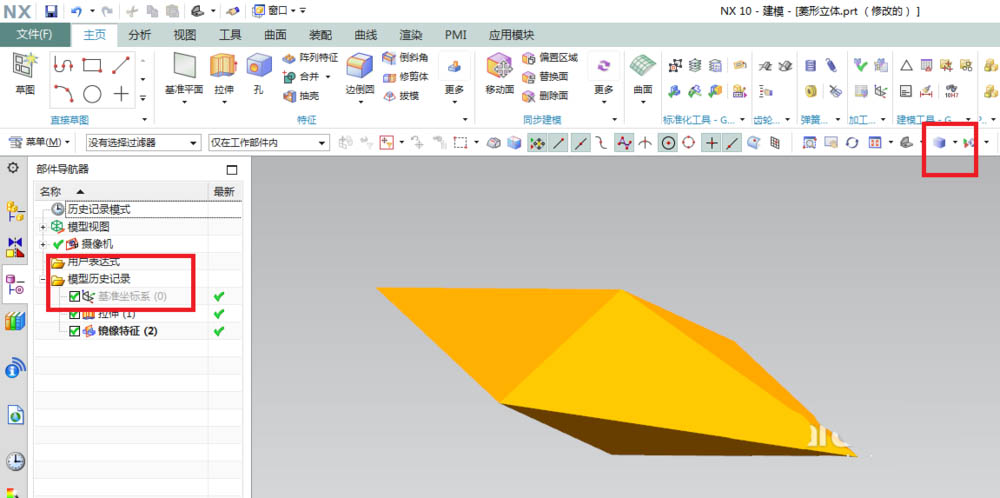Toggle the snap Midpoint option
The image size is (1000, 498).
click(580, 143)
